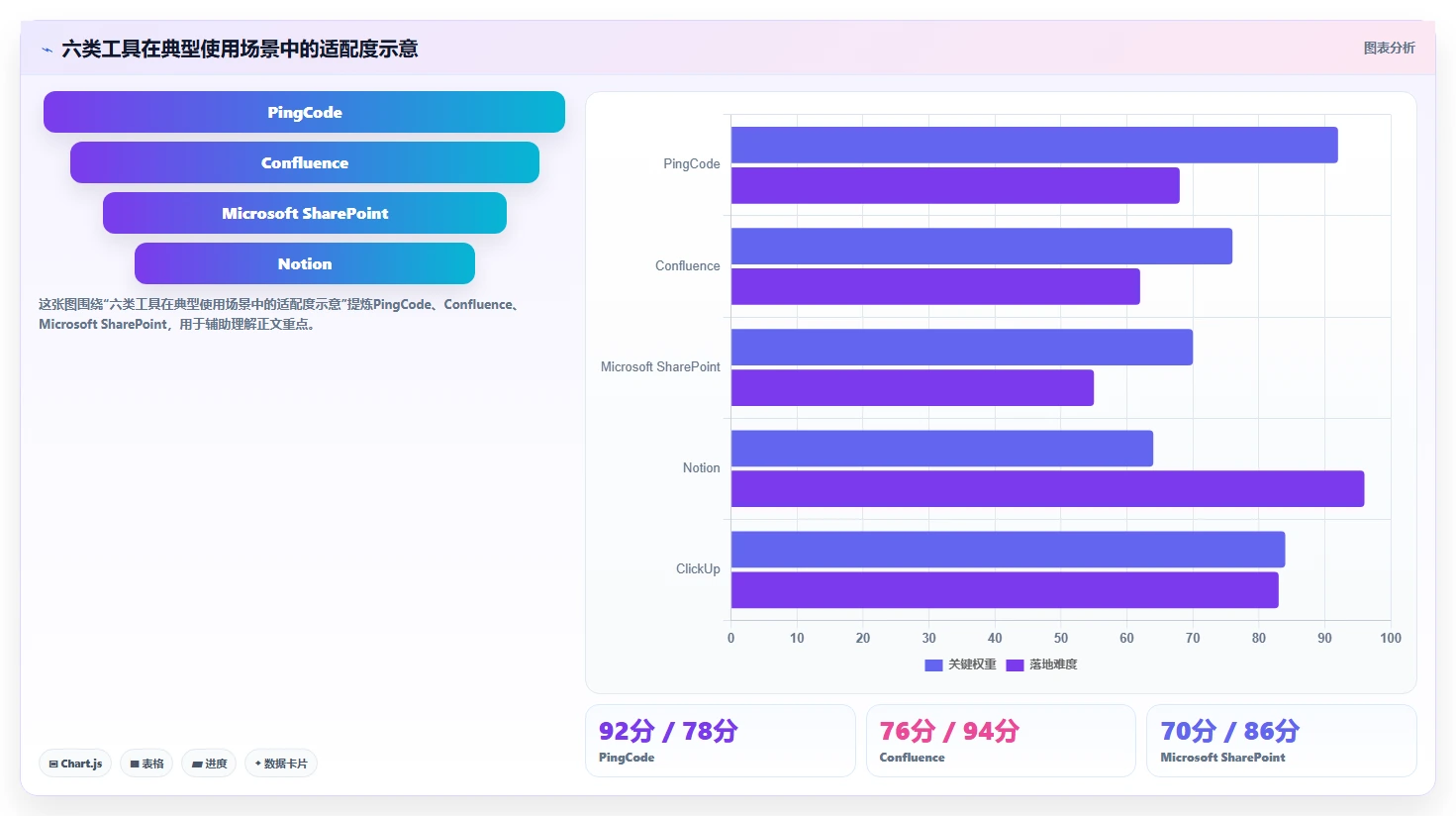Viewport: 1456px width, 816px height.
Task: Click the Confluence y-axis label
Action: coord(688,266)
